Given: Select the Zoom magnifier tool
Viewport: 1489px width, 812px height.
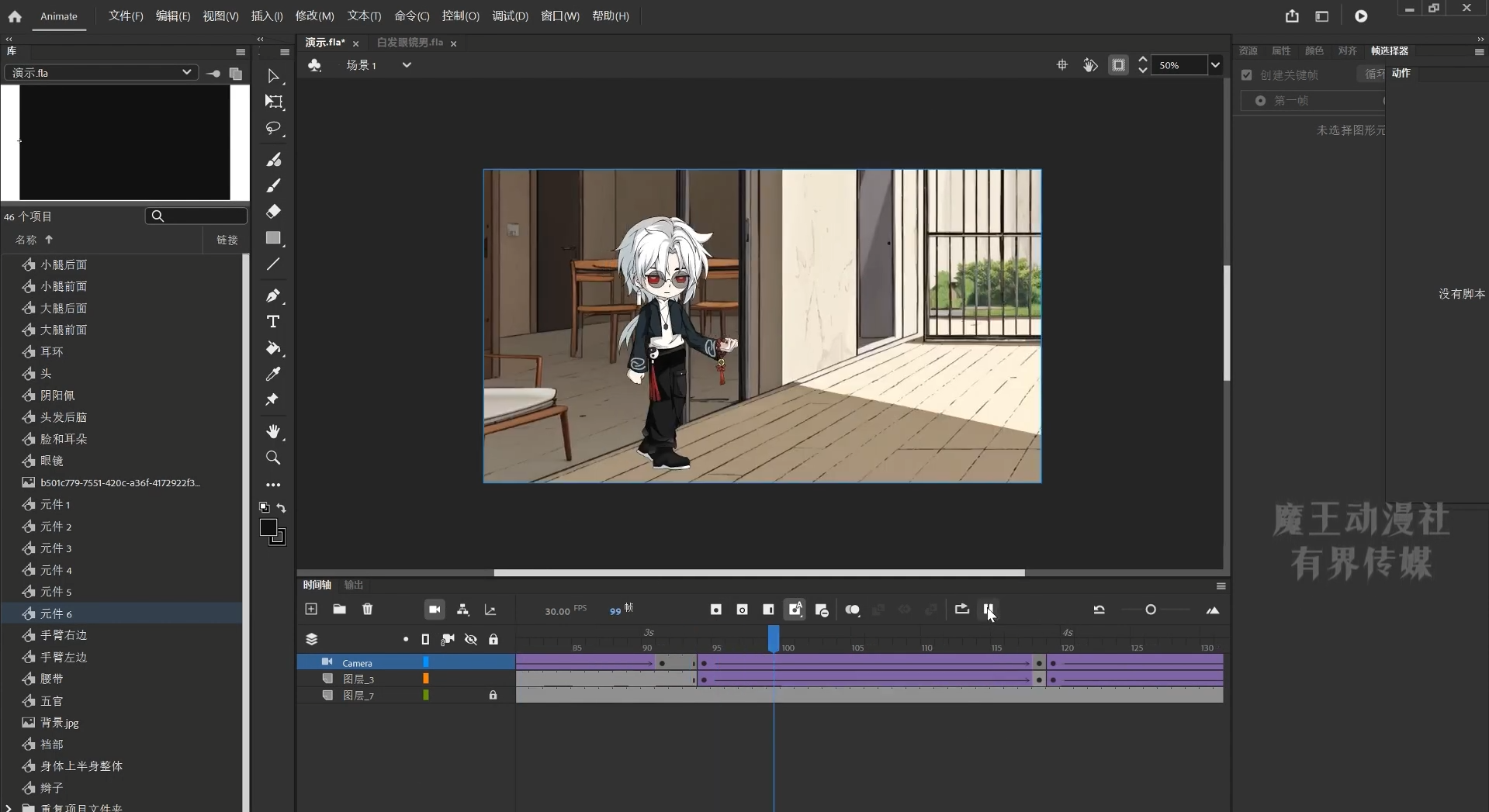Looking at the screenshot, I should [x=273, y=458].
